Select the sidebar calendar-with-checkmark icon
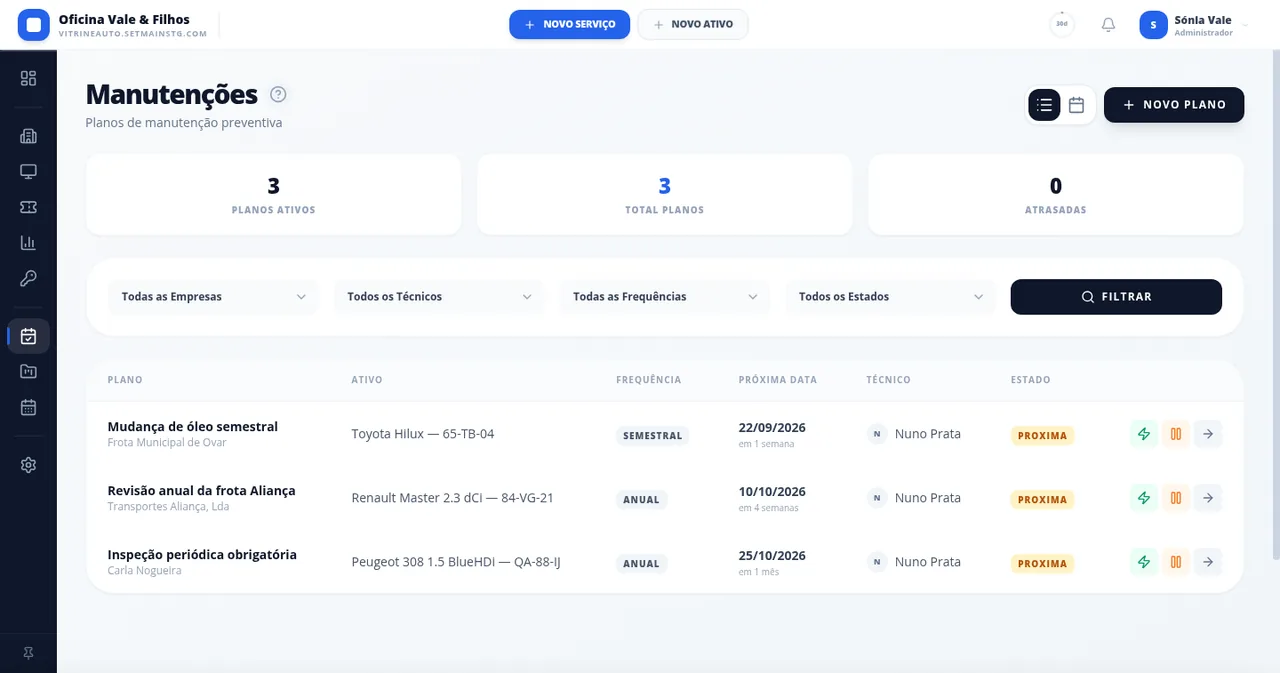Image resolution: width=1280 pixels, height=673 pixels. [x=28, y=336]
